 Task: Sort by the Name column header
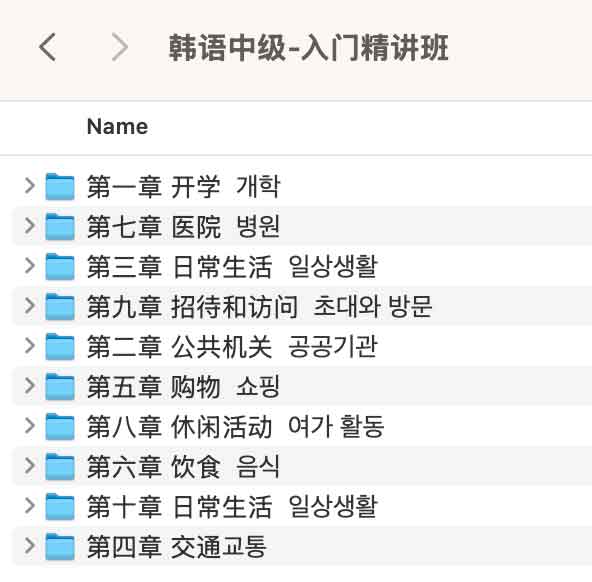point(117,126)
